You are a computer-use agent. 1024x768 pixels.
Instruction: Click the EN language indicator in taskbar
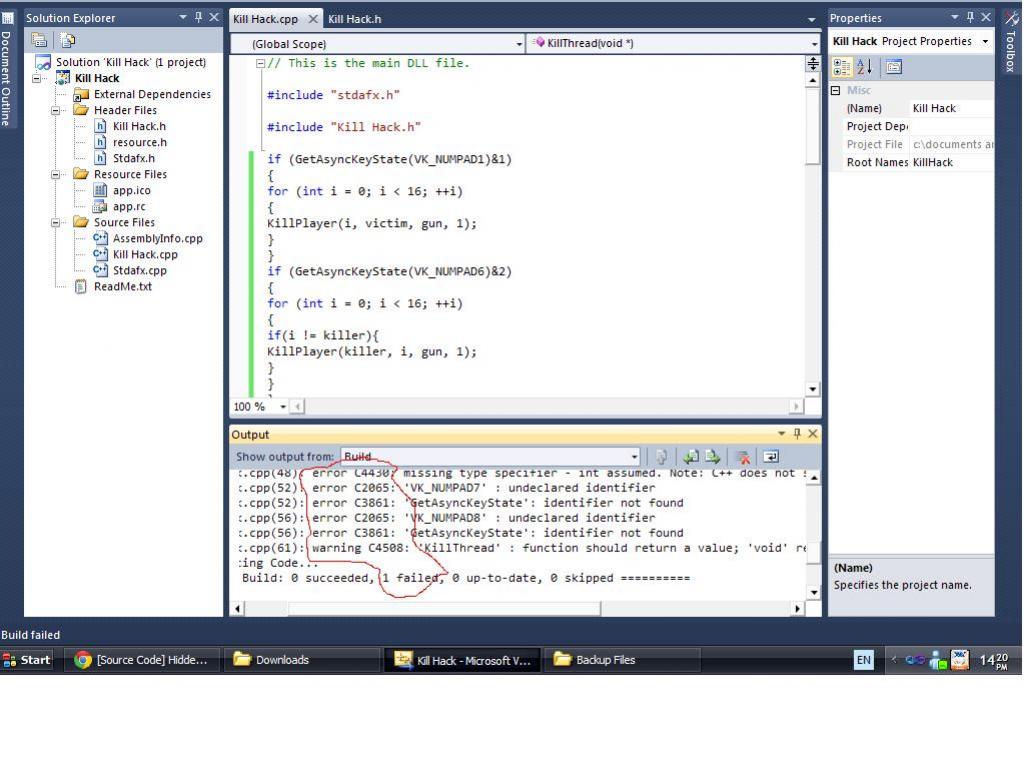[863, 660]
